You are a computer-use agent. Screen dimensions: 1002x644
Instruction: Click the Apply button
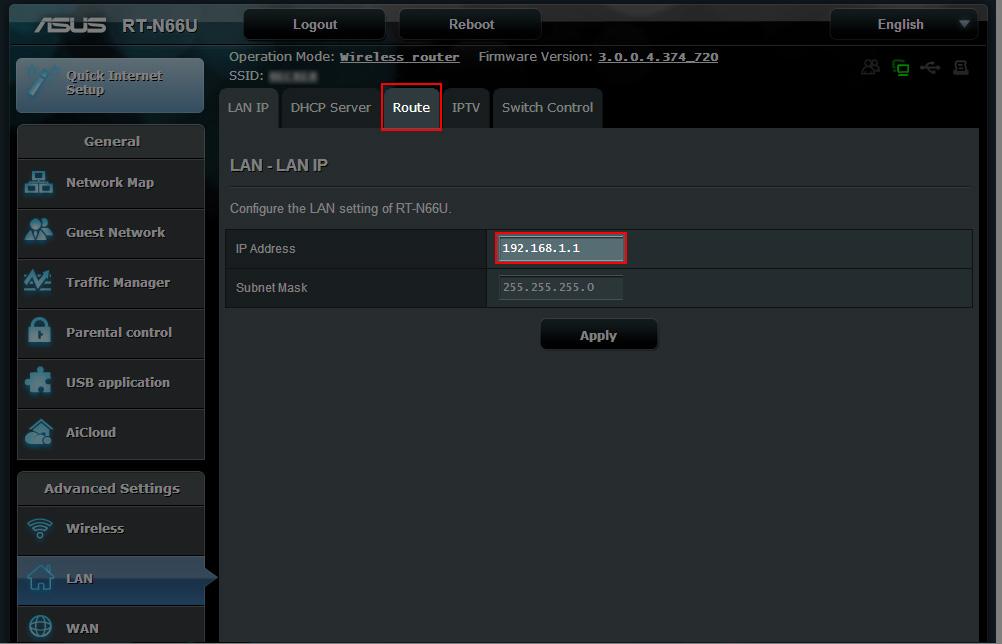coord(598,335)
